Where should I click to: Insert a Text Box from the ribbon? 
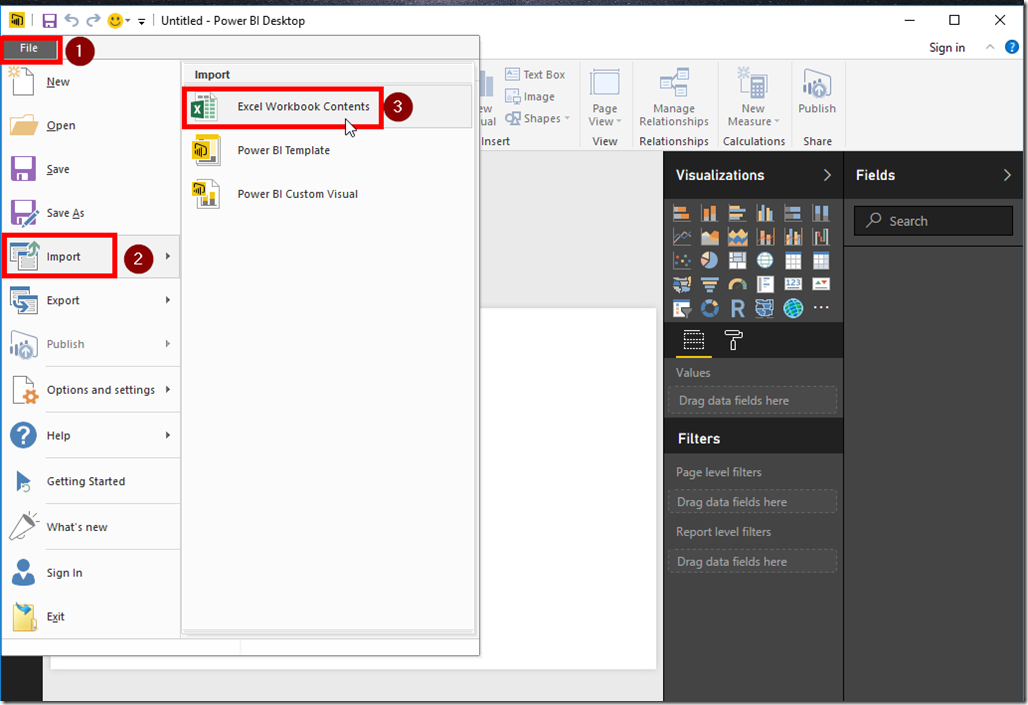(x=535, y=75)
